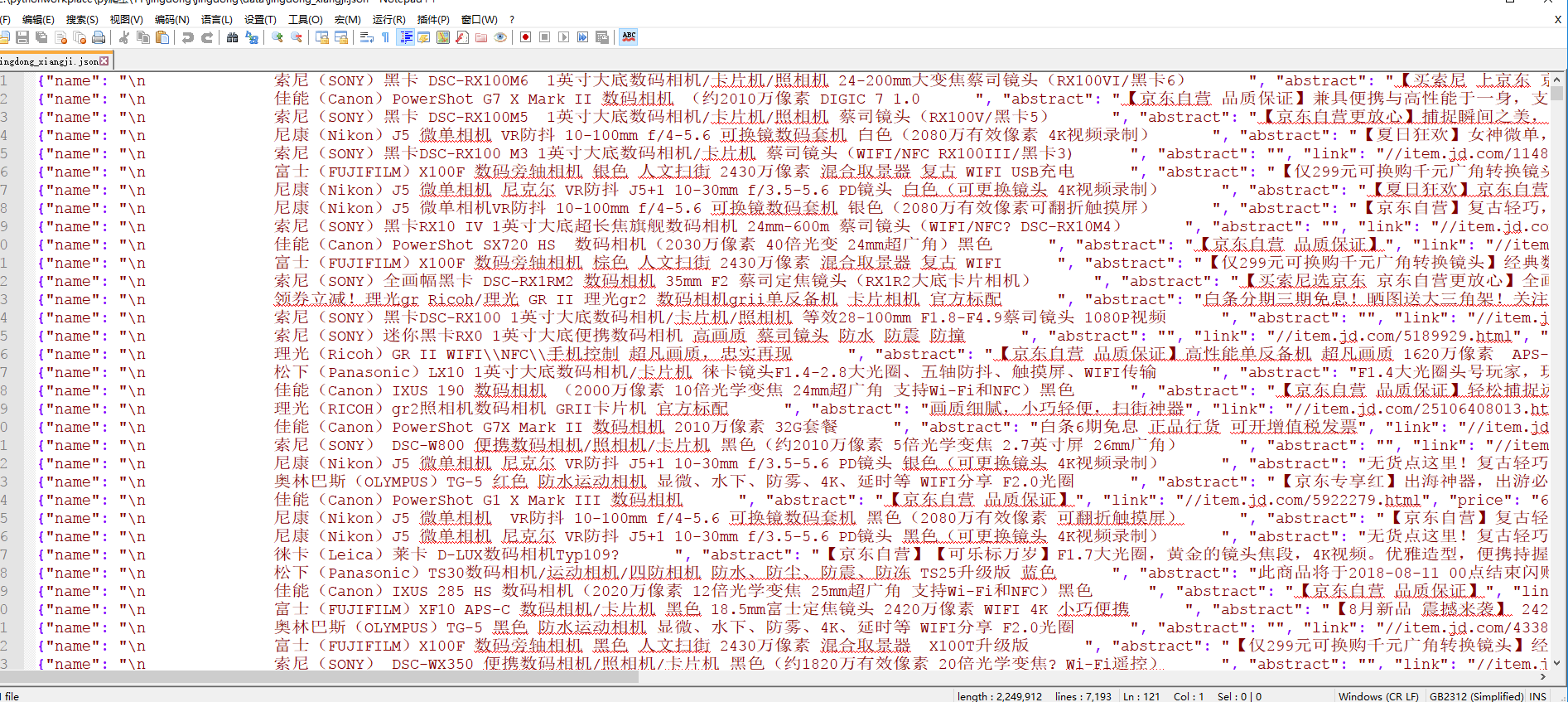Click Windows (CR LF) in status bar
The image size is (1568, 702).
click(1378, 696)
